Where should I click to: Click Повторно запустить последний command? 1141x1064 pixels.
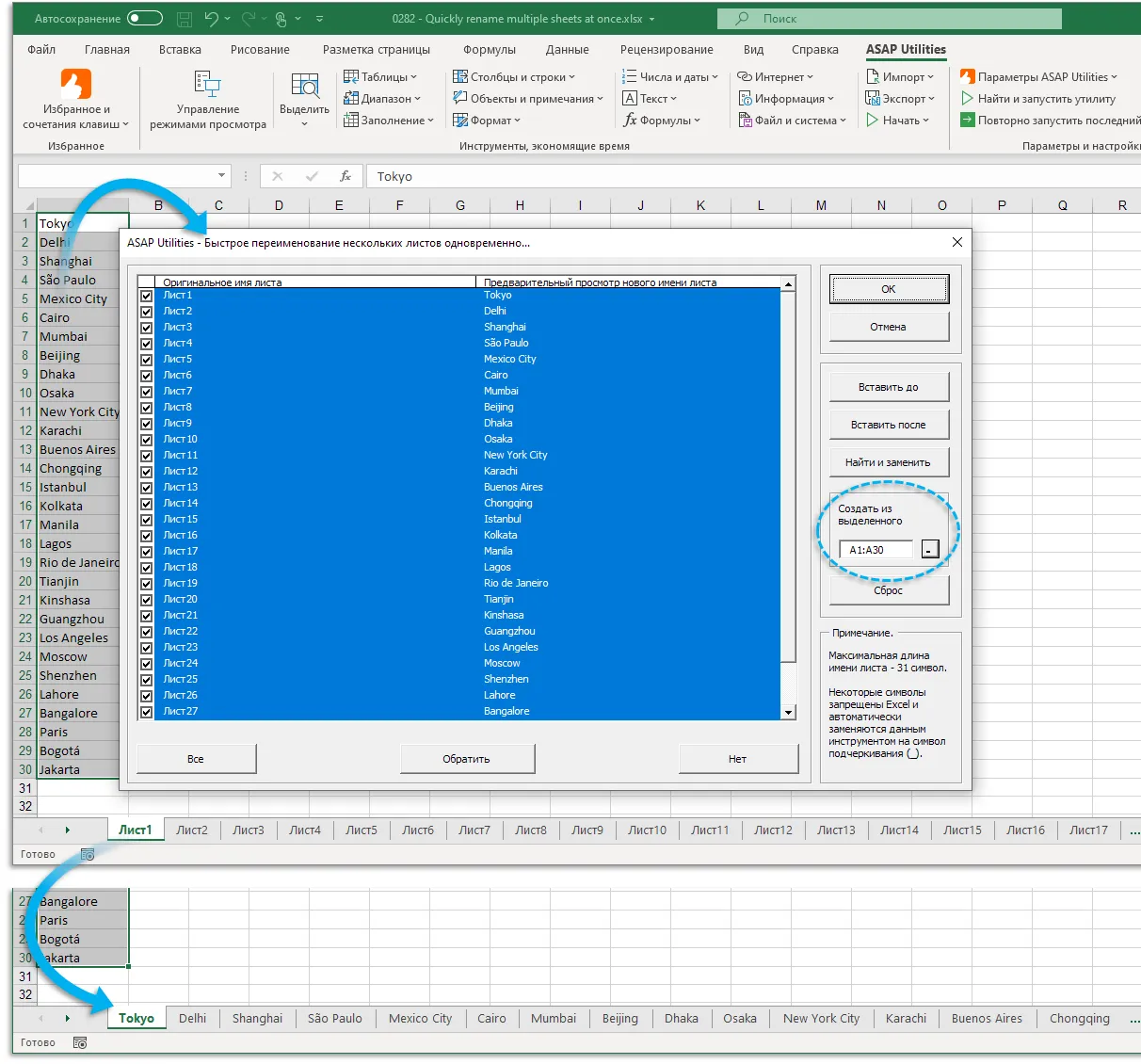[x=1050, y=121]
